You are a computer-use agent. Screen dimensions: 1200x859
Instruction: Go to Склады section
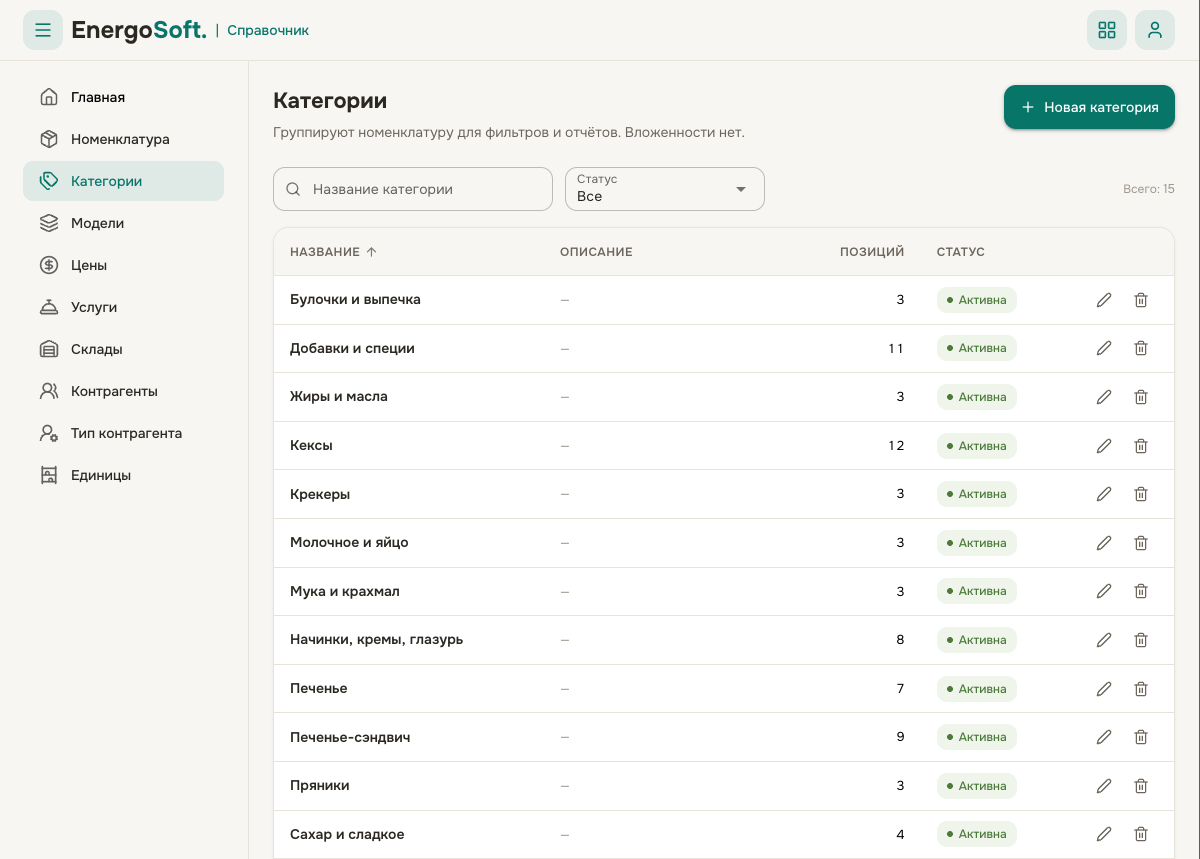click(x=123, y=349)
